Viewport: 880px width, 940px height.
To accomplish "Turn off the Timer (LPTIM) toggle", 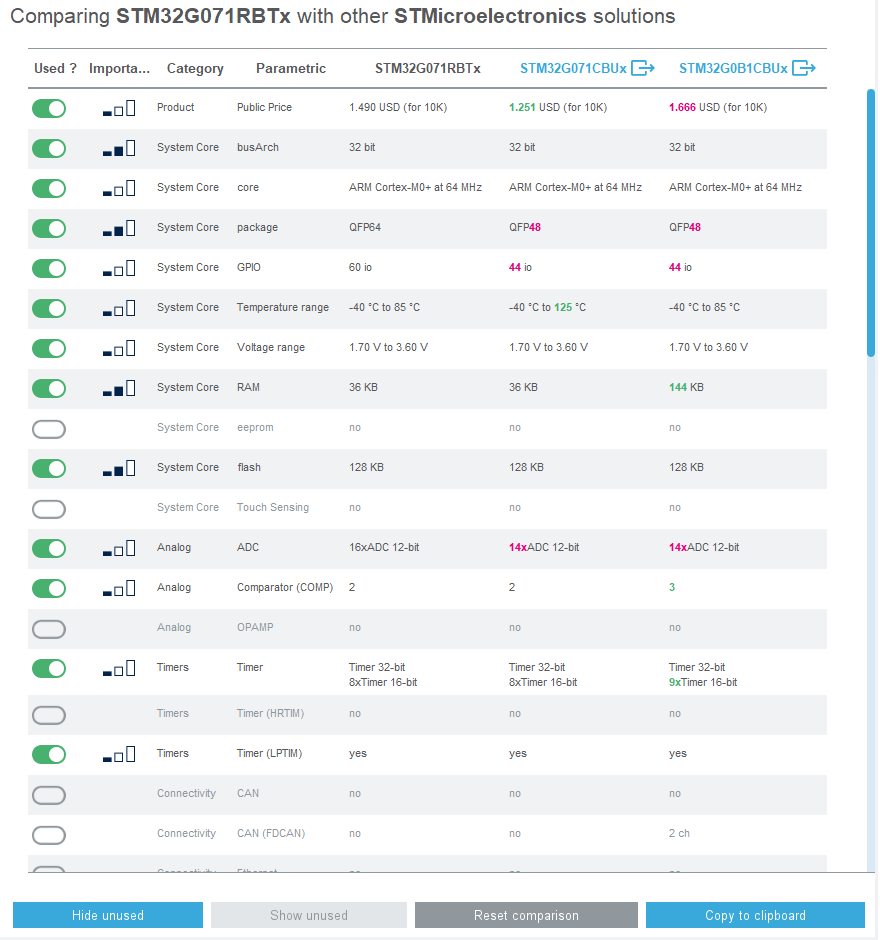I will [49, 754].
